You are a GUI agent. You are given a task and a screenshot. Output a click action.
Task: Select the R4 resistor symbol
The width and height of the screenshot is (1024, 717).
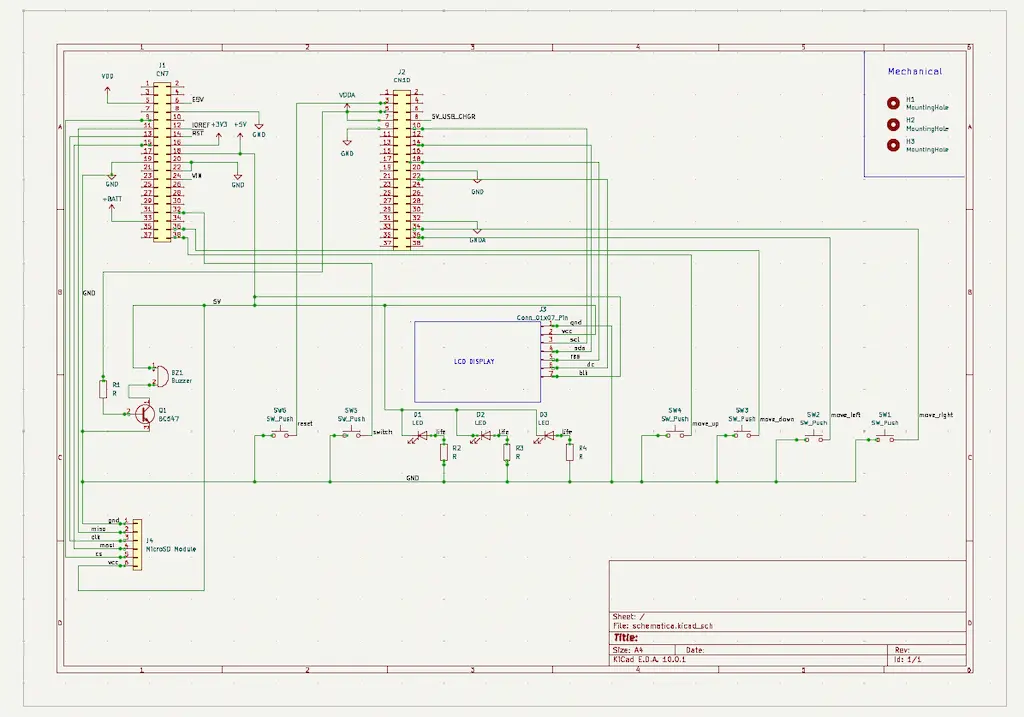569,452
